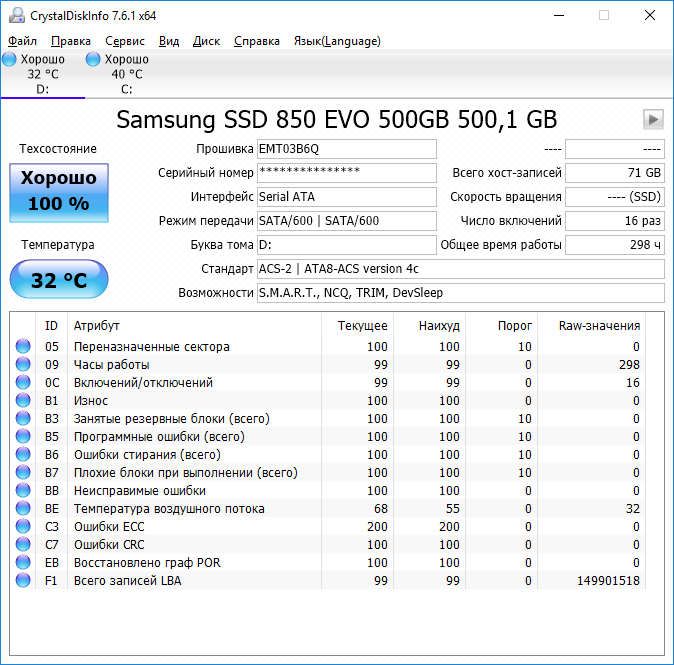Click status icon of Неисправимые ошибки row

point(23,490)
